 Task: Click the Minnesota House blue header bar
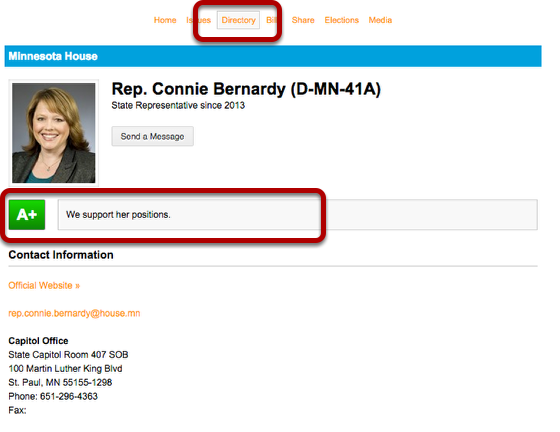tap(273, 56)
